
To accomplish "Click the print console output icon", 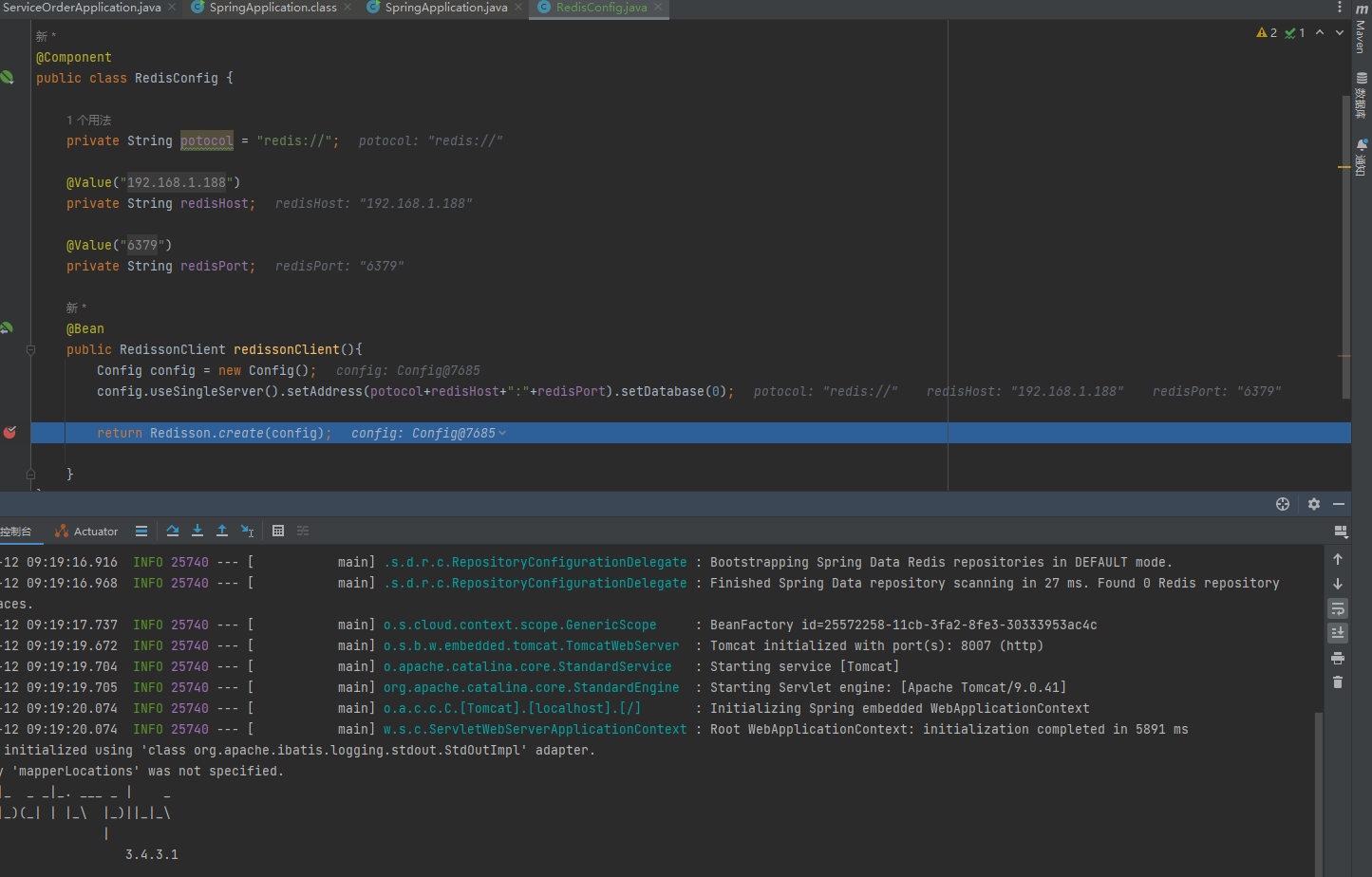I will (x=1338, y=658).
